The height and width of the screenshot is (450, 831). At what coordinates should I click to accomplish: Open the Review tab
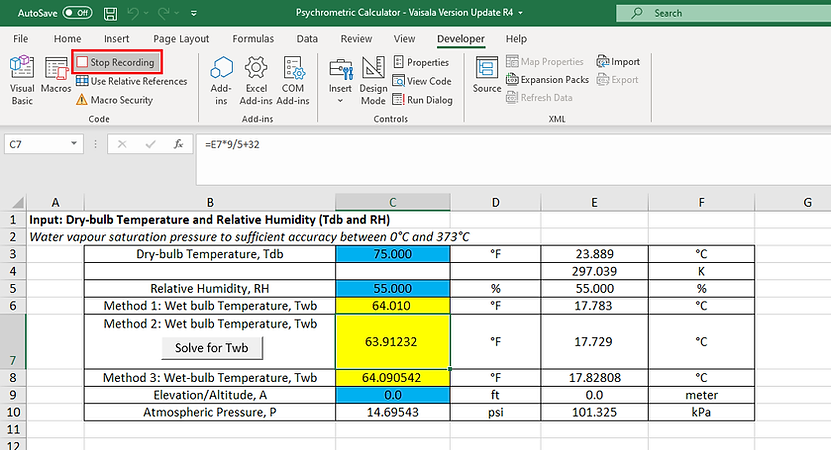356,39
